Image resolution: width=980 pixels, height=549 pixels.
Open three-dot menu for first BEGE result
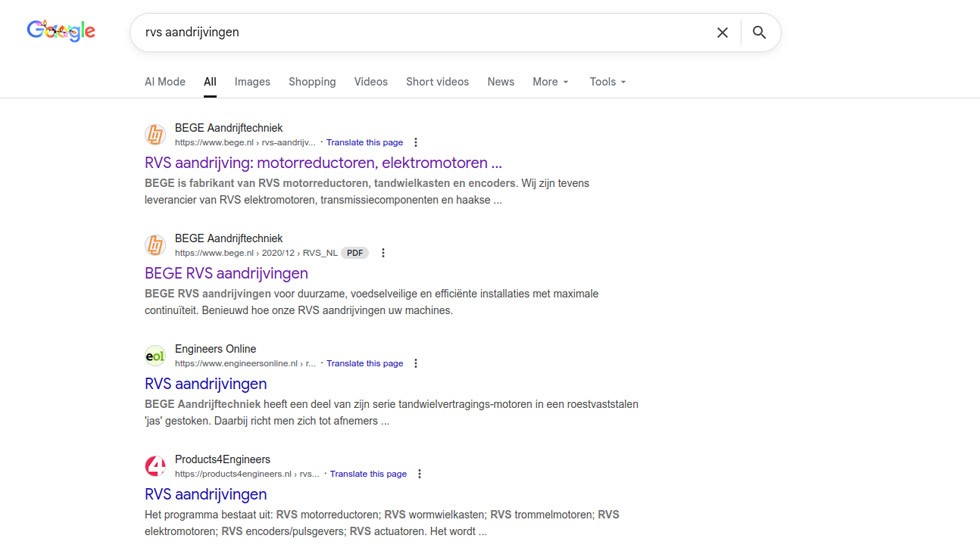416,143
